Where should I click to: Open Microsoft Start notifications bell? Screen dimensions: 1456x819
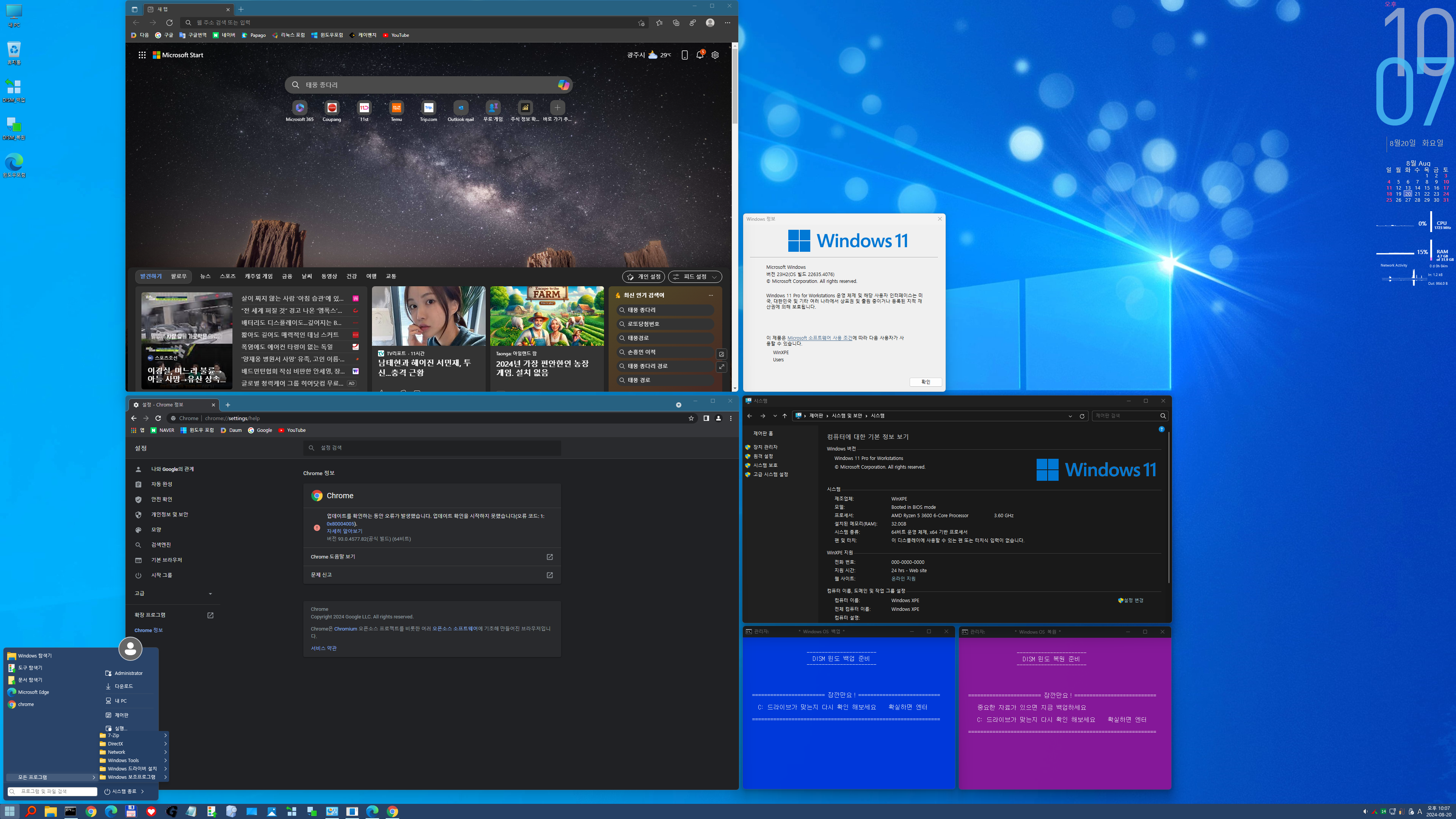[x=700, y=55]
